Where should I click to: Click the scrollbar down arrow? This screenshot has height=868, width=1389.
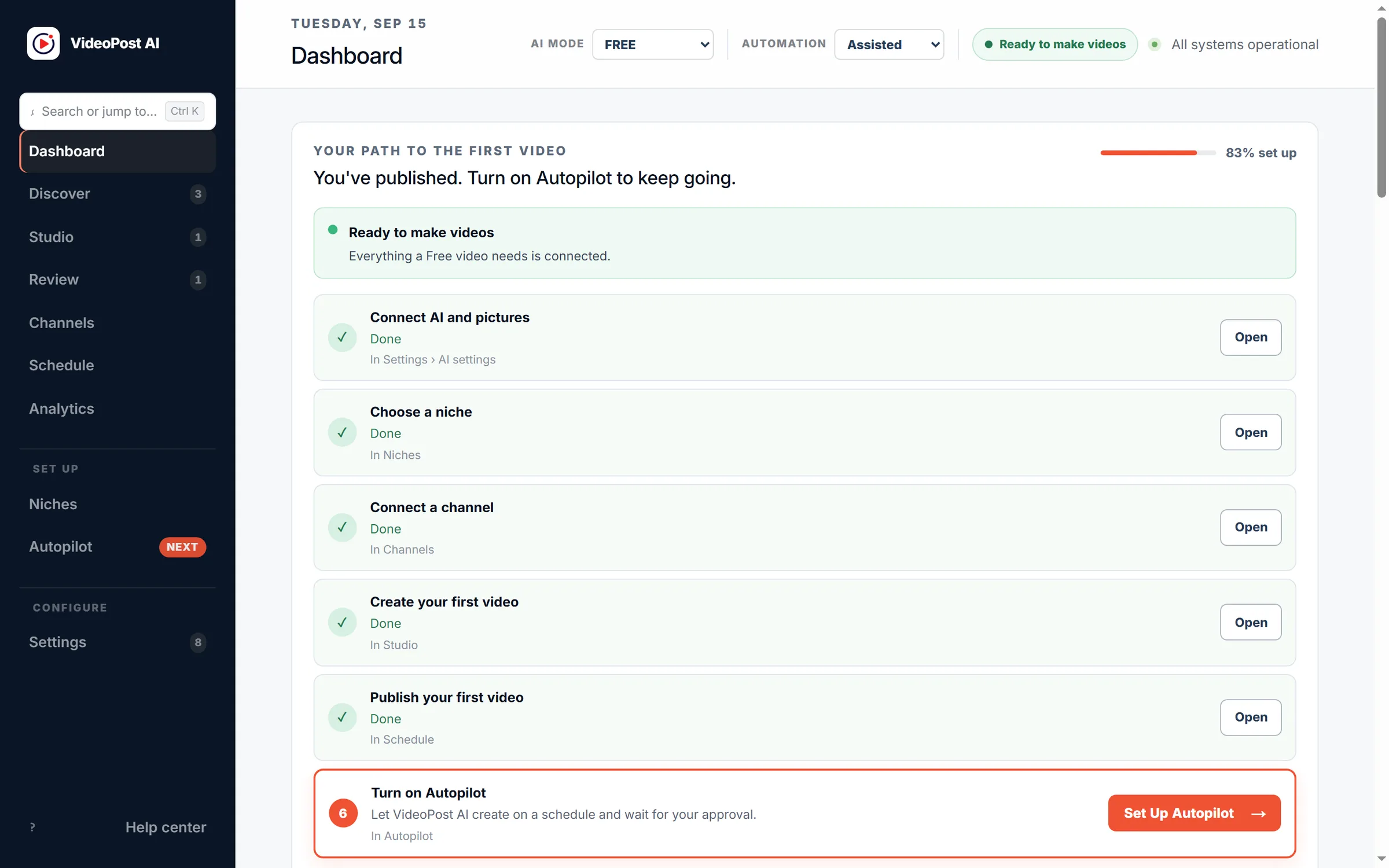pos(1381,859)
